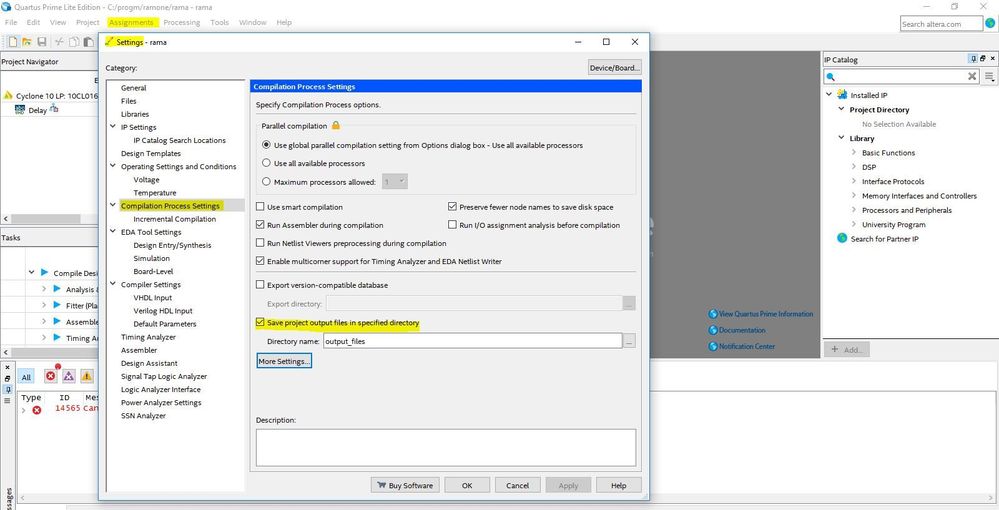Click the Delay entity icon in Project Navigator
The image size is (999, 510).
[20, 110]
